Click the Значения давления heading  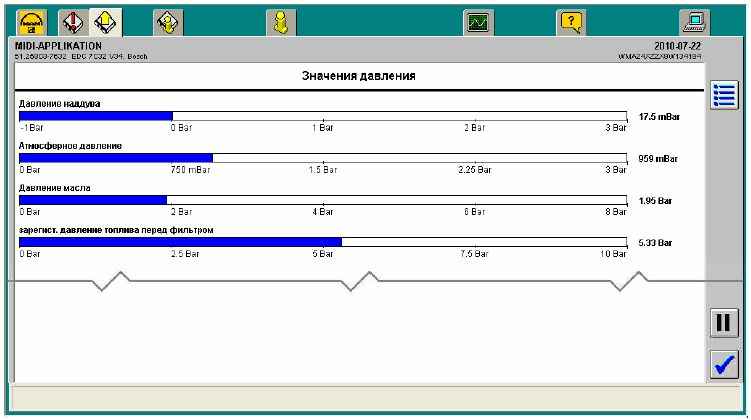(359, 76)
